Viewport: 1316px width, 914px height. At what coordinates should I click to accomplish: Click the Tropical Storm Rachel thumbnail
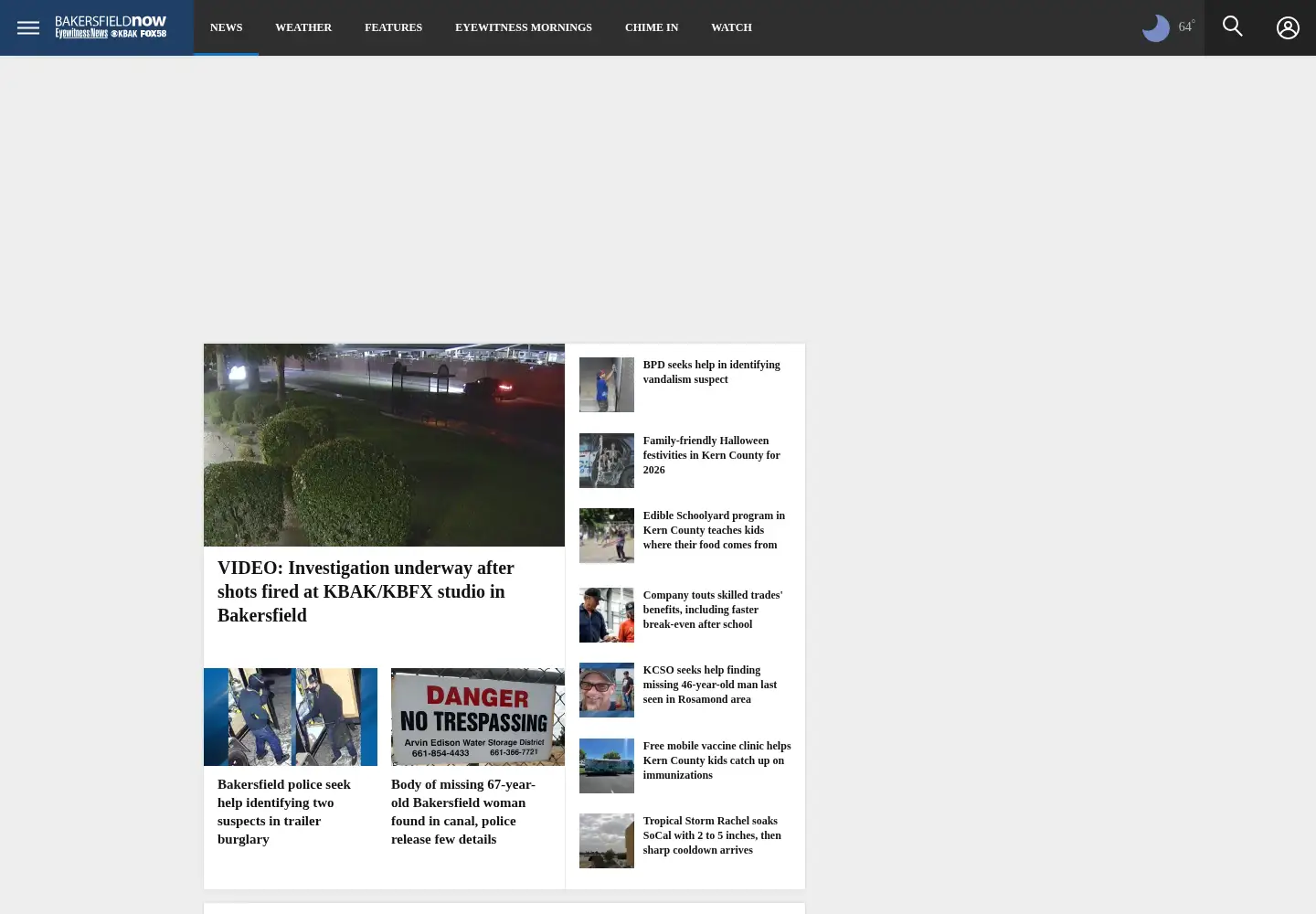pos(607,841)
